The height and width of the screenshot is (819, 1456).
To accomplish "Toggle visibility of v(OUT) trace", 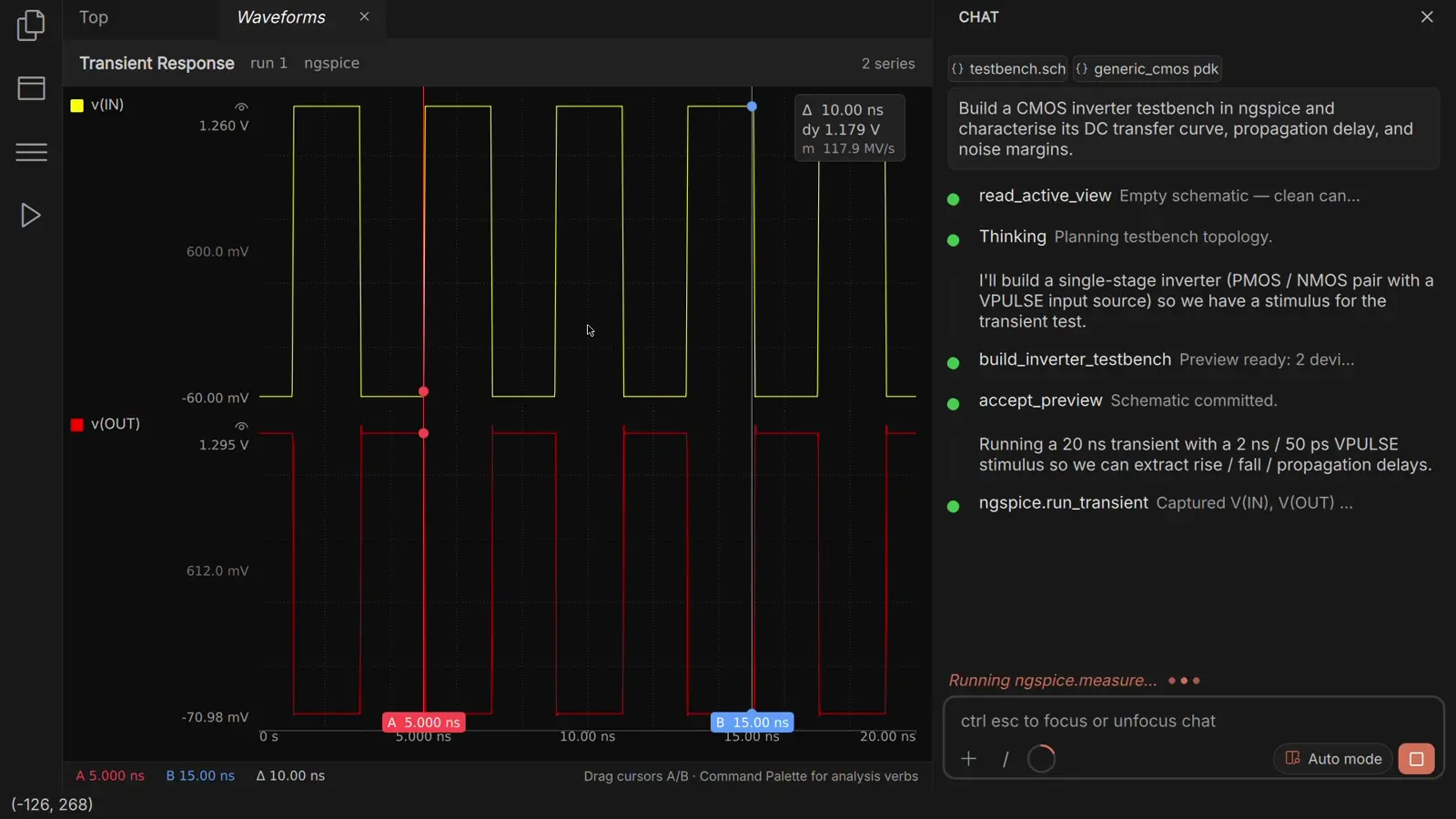I will (x=241, y=426).
